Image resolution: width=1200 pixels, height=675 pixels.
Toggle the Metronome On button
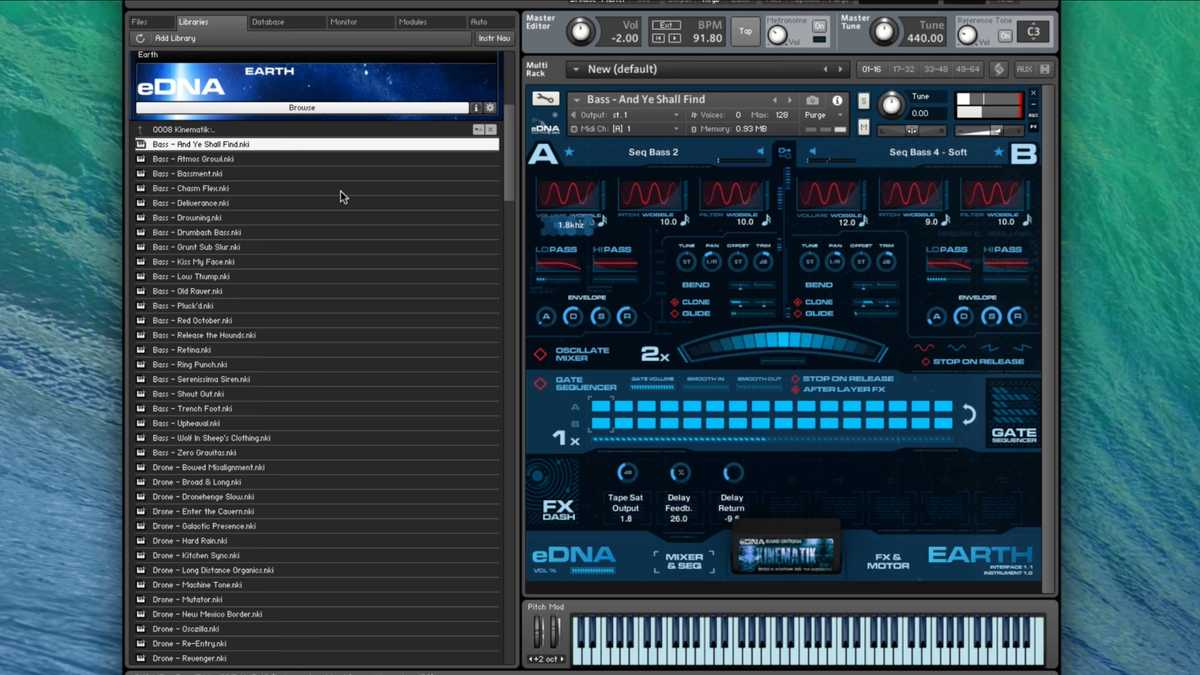click(819, 26)
